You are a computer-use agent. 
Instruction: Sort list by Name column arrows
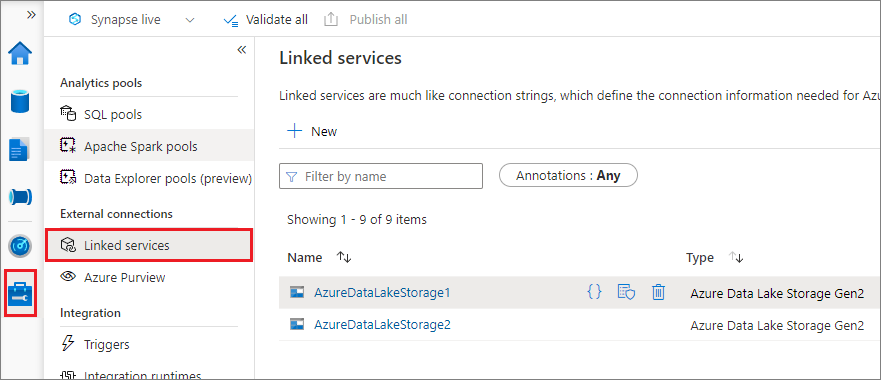coord(344,257)
